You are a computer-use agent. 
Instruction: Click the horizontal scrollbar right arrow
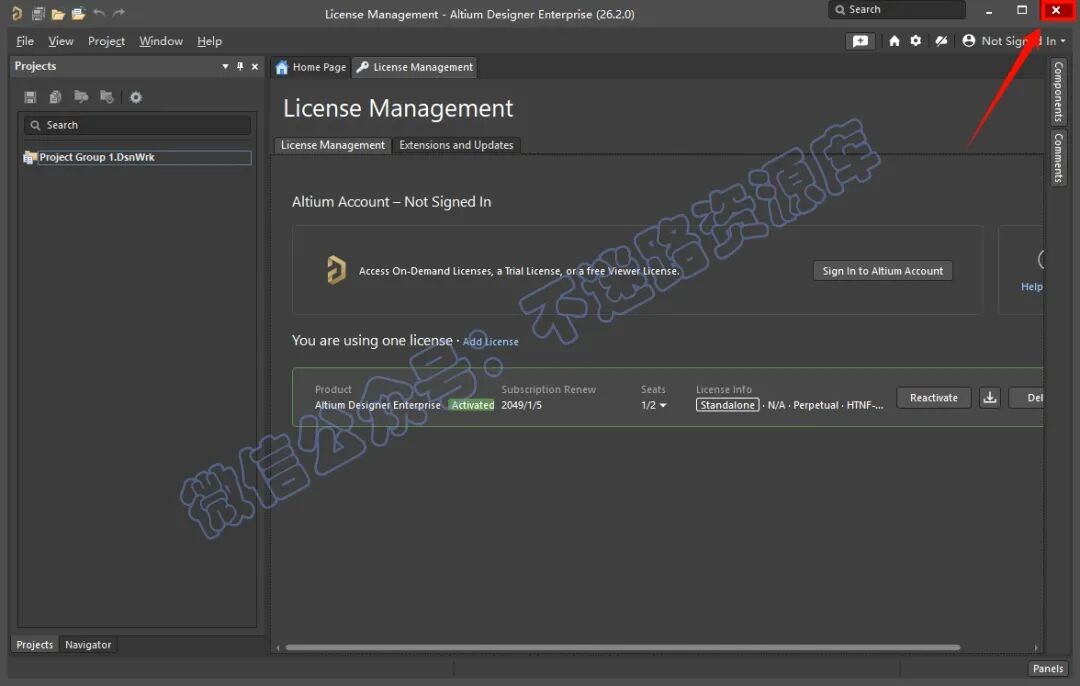tap(1035, 647)
